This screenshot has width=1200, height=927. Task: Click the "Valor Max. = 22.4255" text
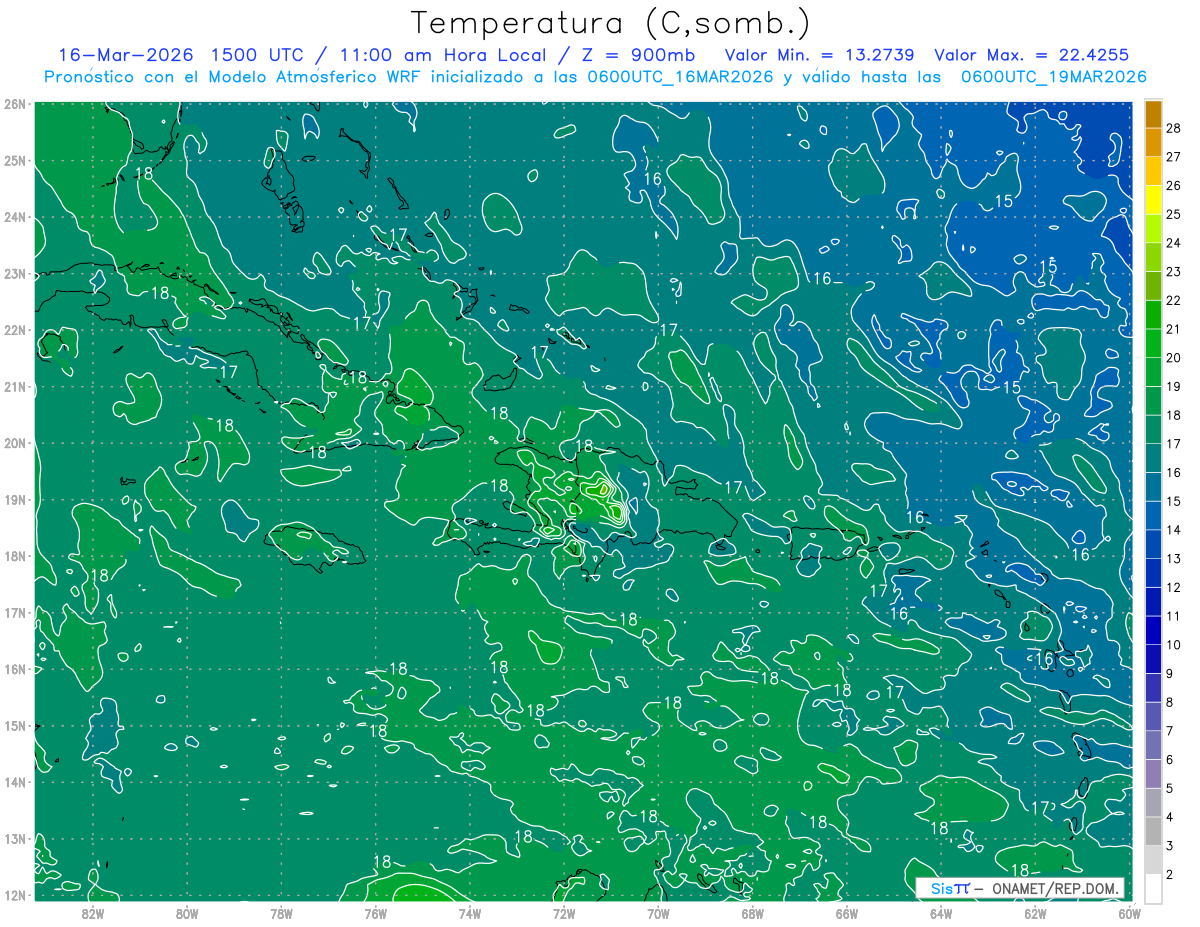point(1031,55)
